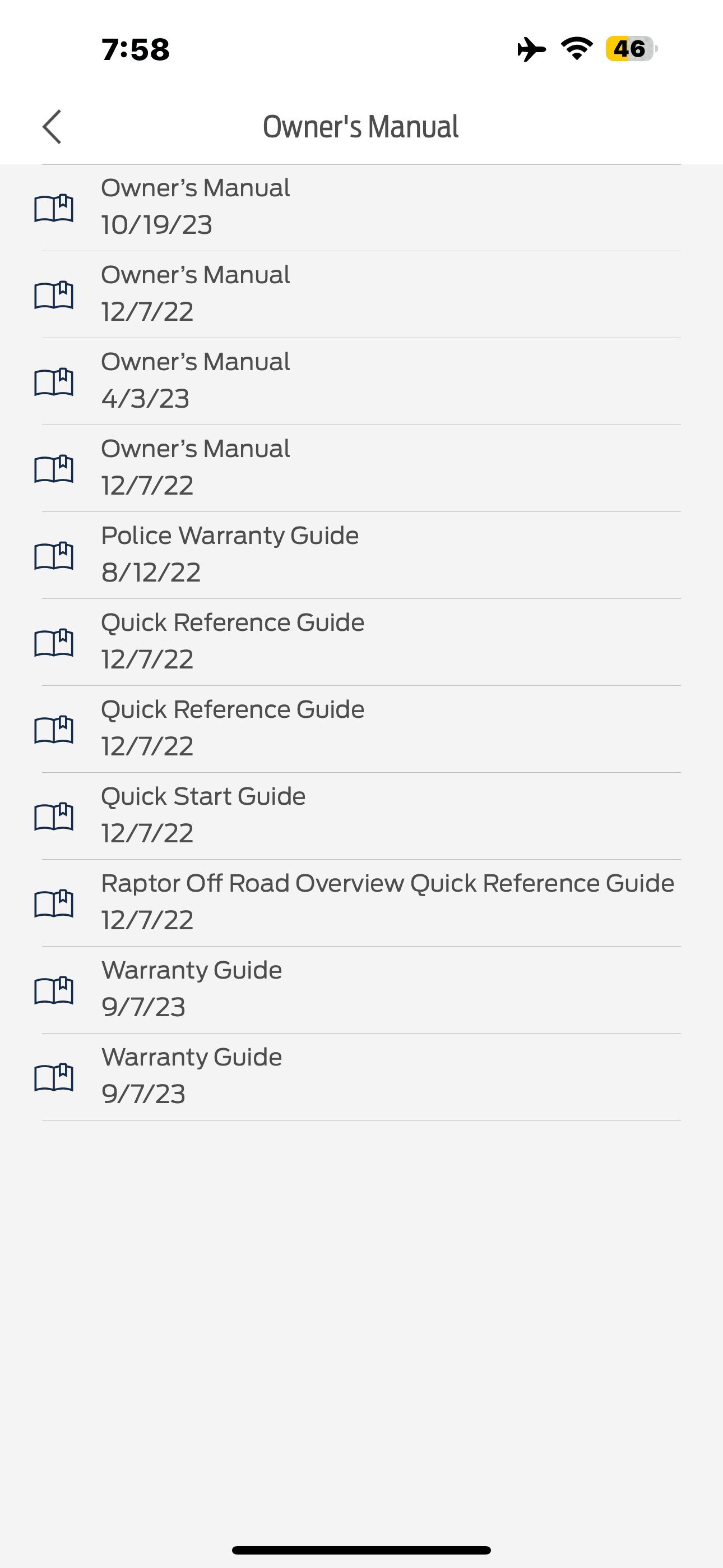Screen dimensions: 723x1568
Task: Tap the home indicator bar
Action: pos(361,1549)
